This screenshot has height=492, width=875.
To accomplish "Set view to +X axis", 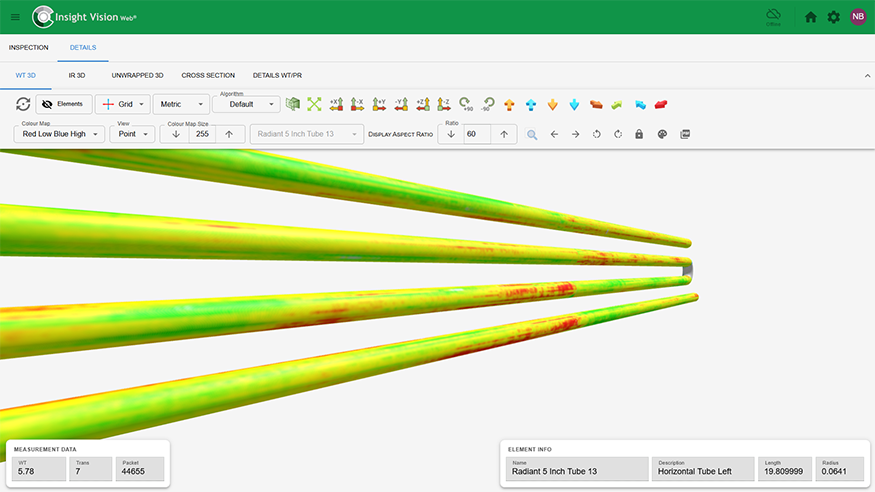I will coord(336,104).
